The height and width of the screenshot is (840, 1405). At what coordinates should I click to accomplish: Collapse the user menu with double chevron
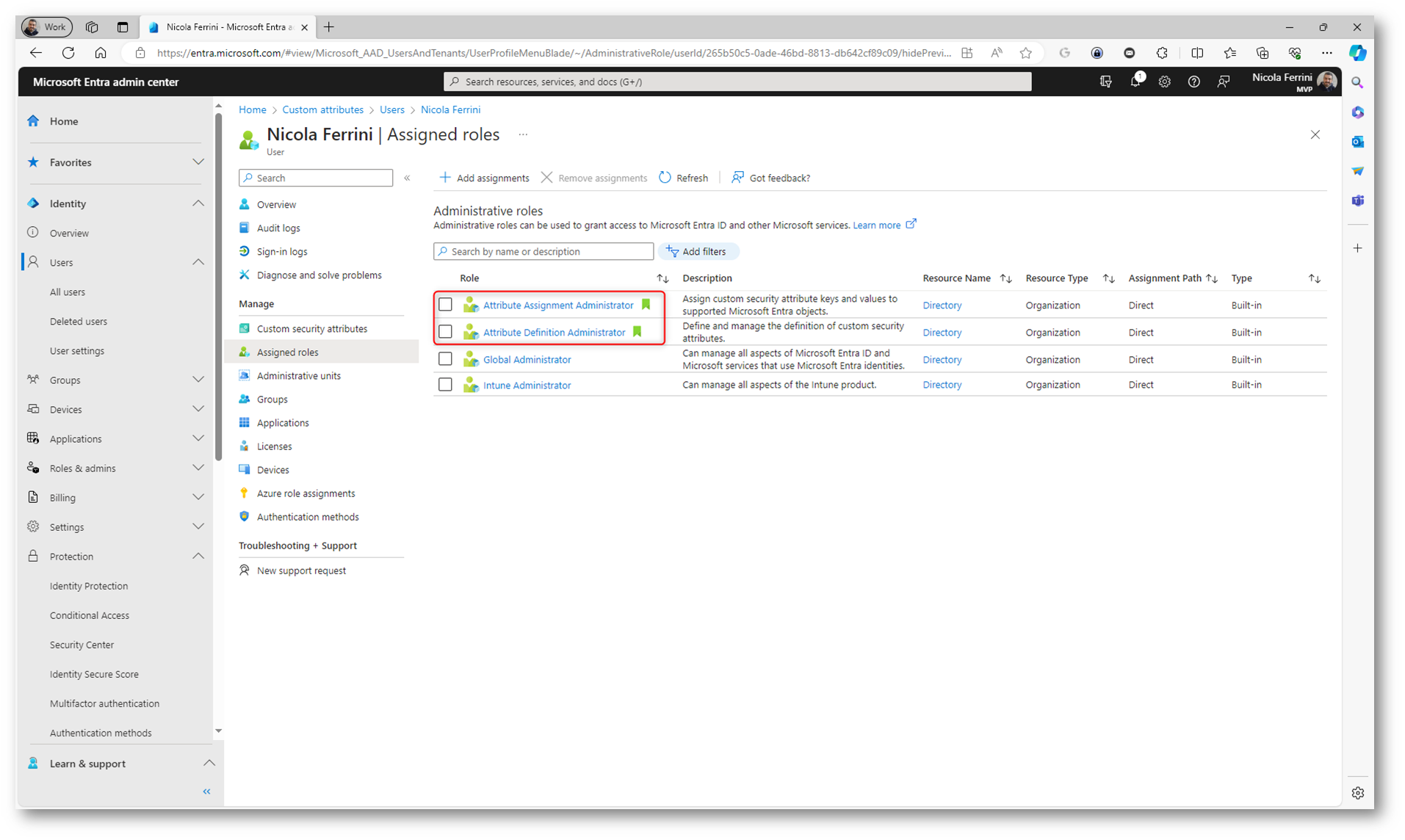pyautogui.click(x=407, y=178)
